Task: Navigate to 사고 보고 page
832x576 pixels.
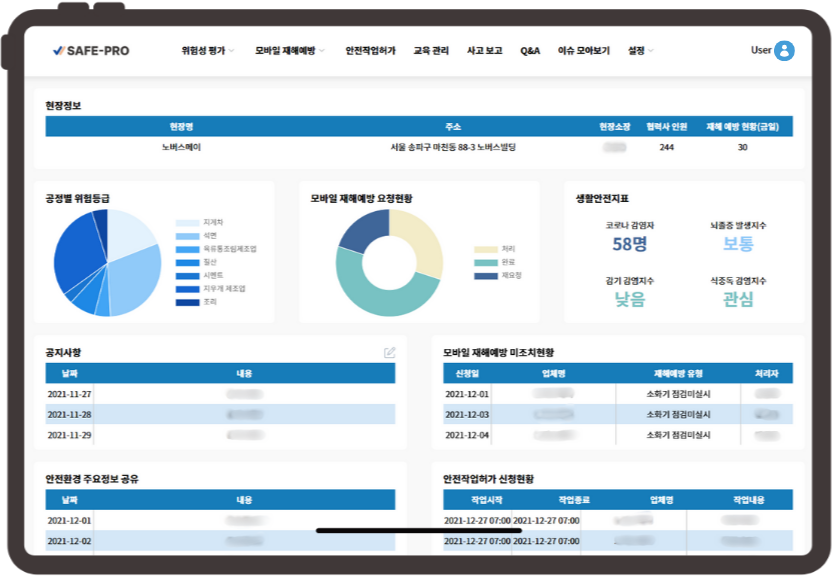Action: click(x=484, y=50)
